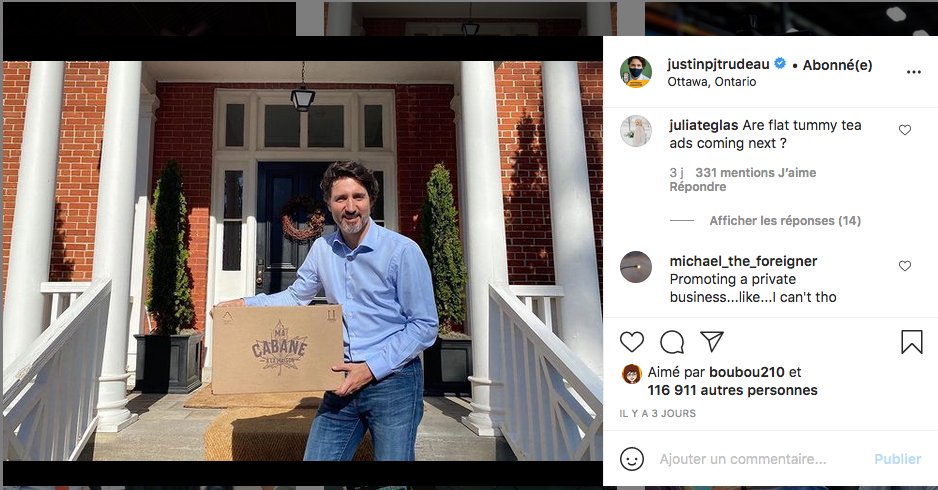Like michael_the_foreigner's comment with heart
The image size is (938, 490).
[x=904, y=266]
